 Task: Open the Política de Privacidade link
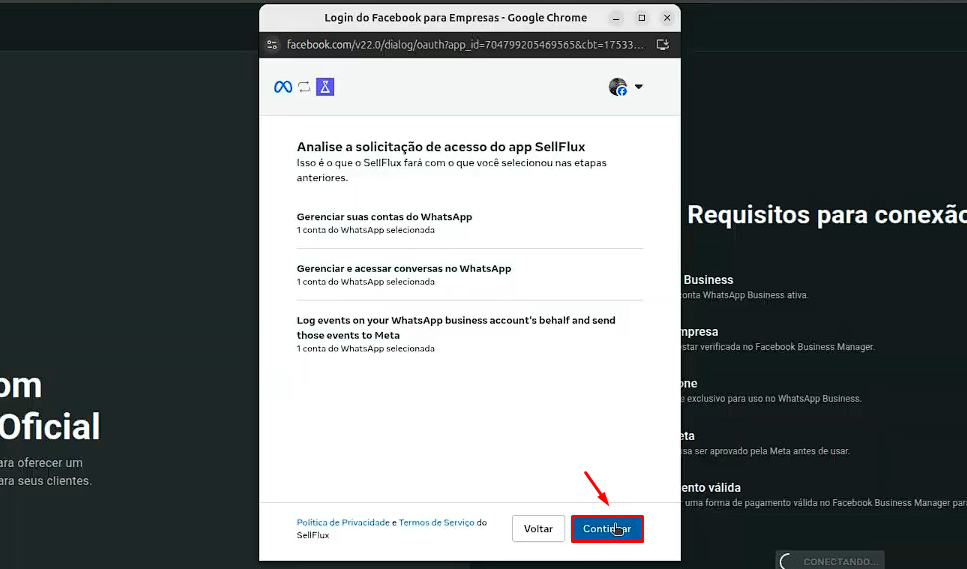(342, 522)
